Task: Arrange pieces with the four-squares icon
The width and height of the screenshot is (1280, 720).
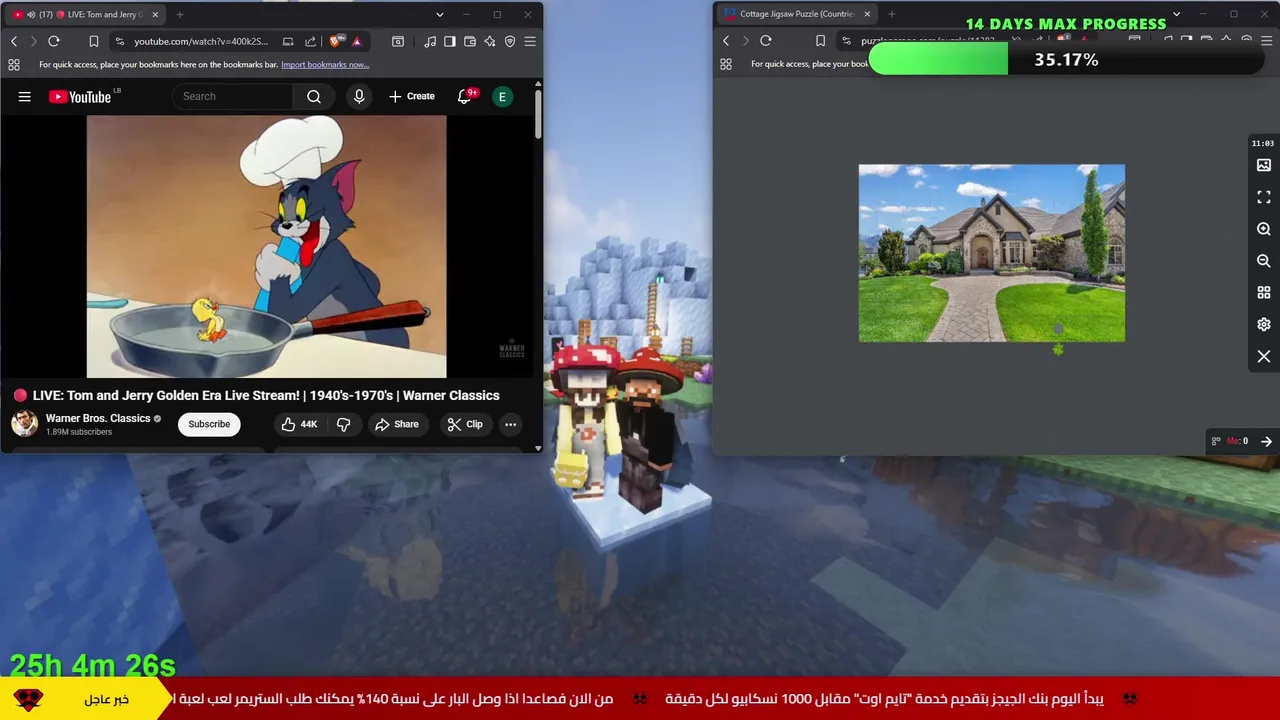Action: 1264,293
